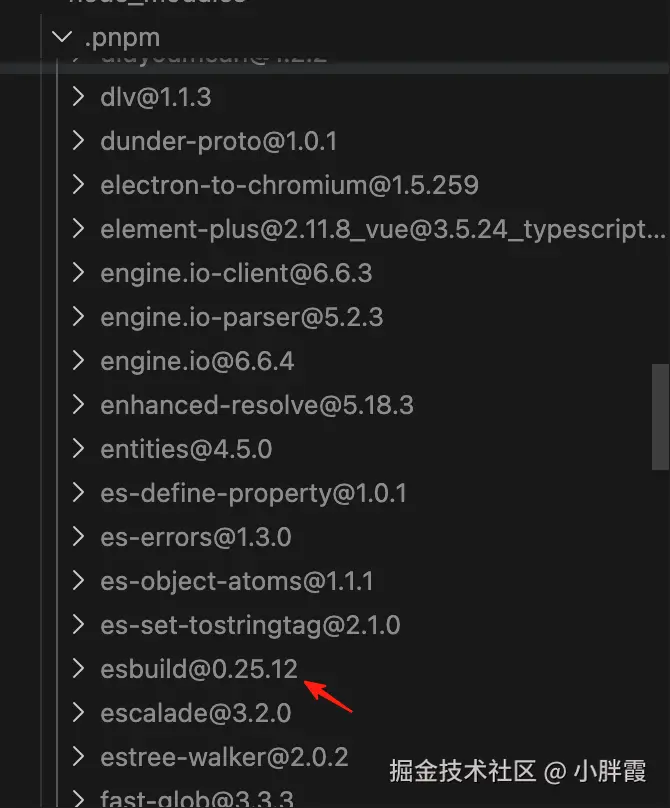670x808 pixels.
Task: Click the estree-walker@2.0.2 folder
Action: pos(224,758)
